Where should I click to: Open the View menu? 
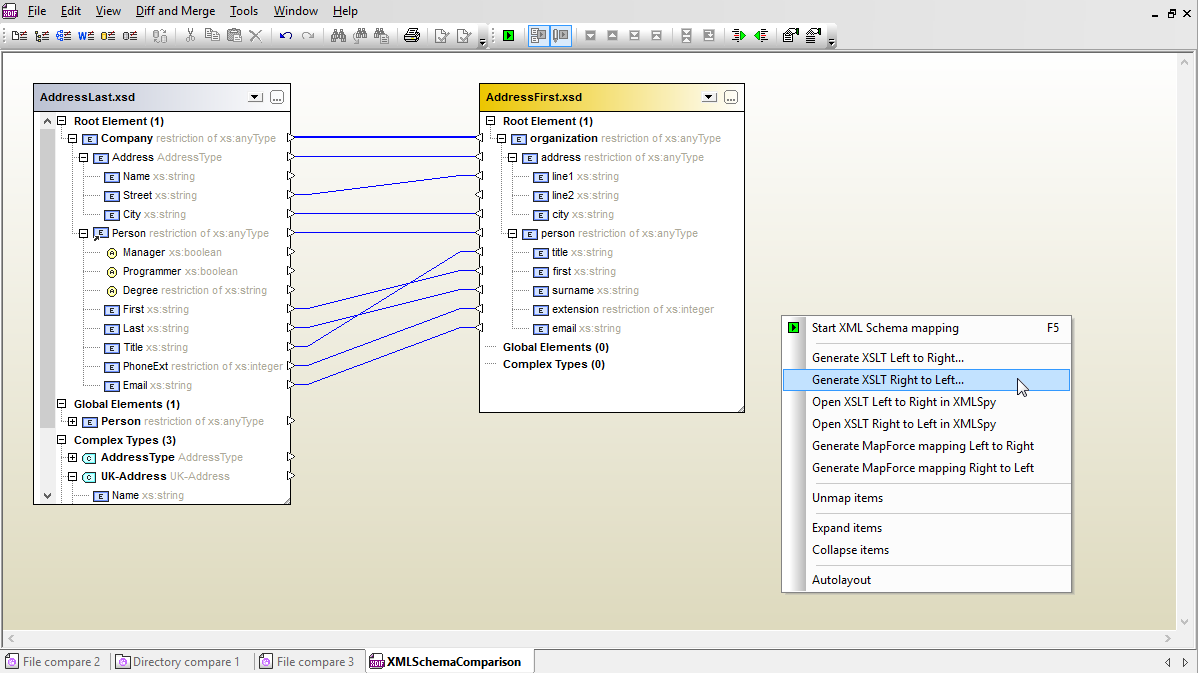(x=108, y=11)
